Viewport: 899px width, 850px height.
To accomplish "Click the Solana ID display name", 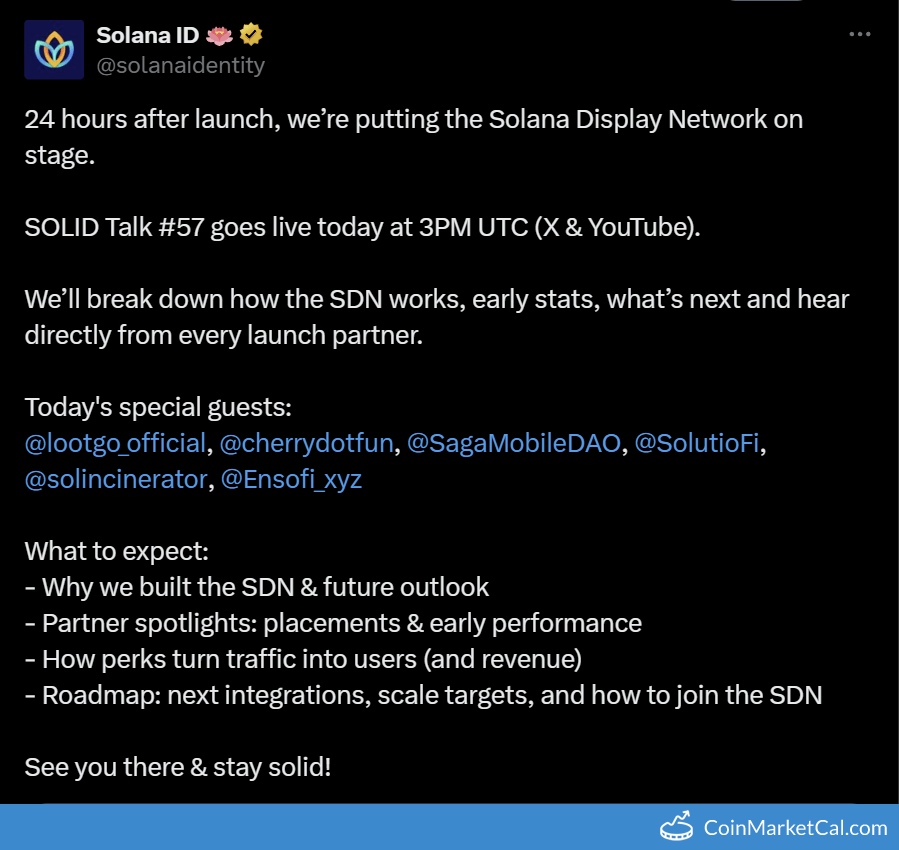I will point(148,36).
